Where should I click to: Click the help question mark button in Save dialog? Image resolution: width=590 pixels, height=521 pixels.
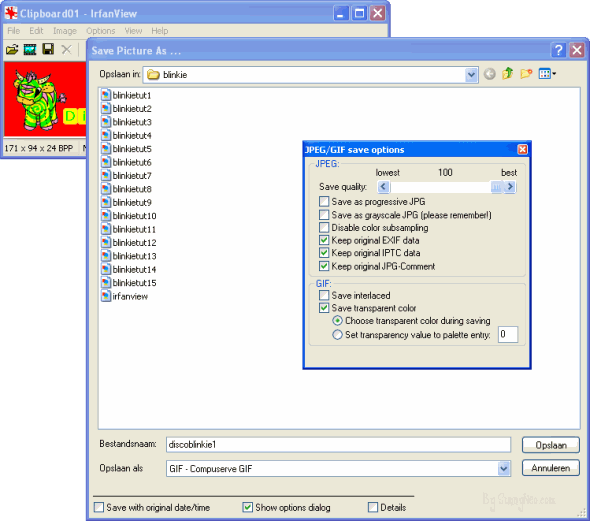(558, 50)
